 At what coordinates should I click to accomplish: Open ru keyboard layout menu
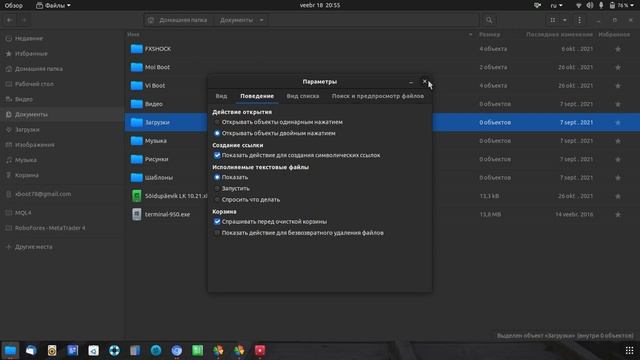(x=556, y=5)
